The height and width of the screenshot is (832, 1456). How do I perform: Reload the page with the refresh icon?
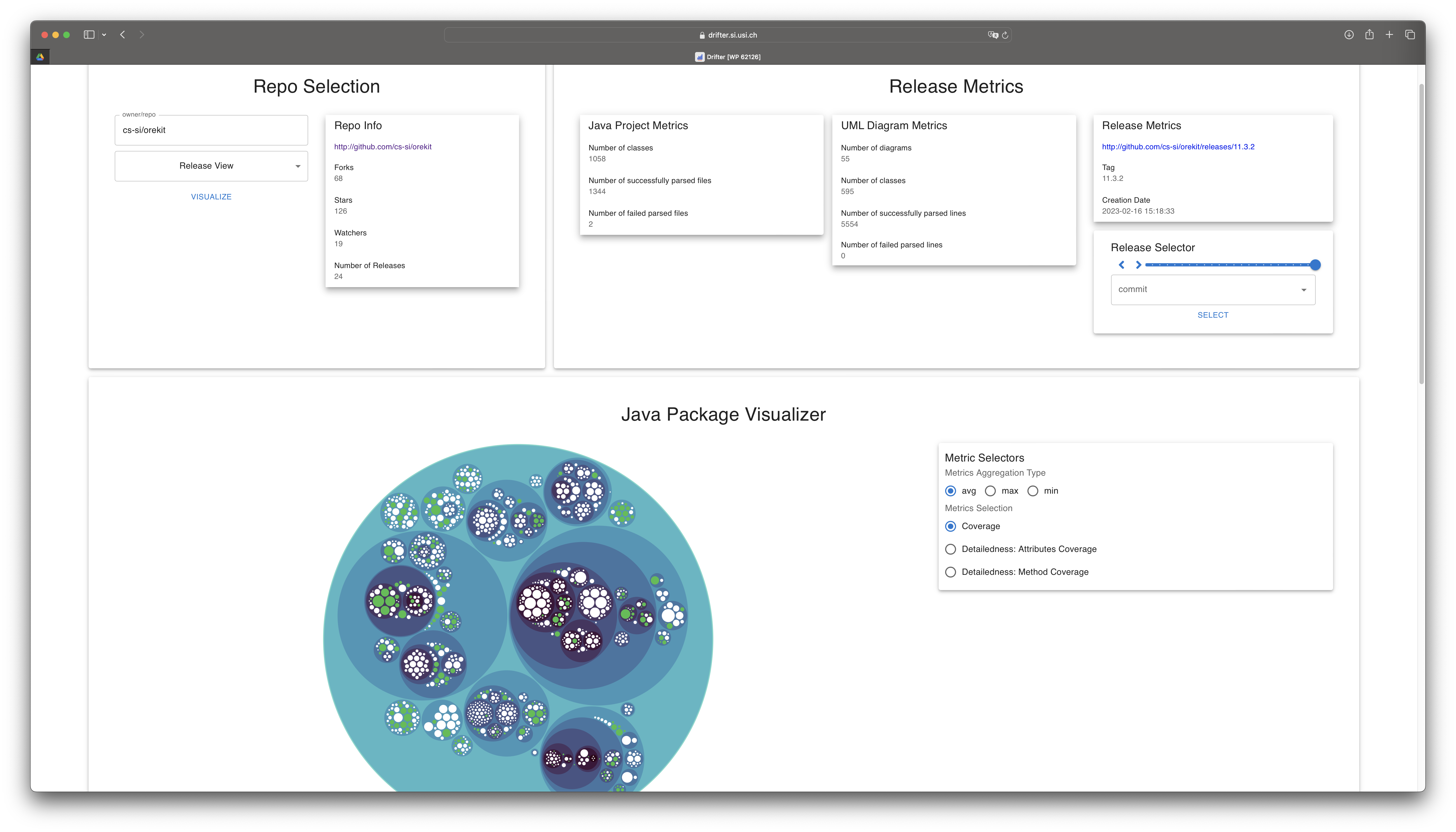coord(1005,35)
